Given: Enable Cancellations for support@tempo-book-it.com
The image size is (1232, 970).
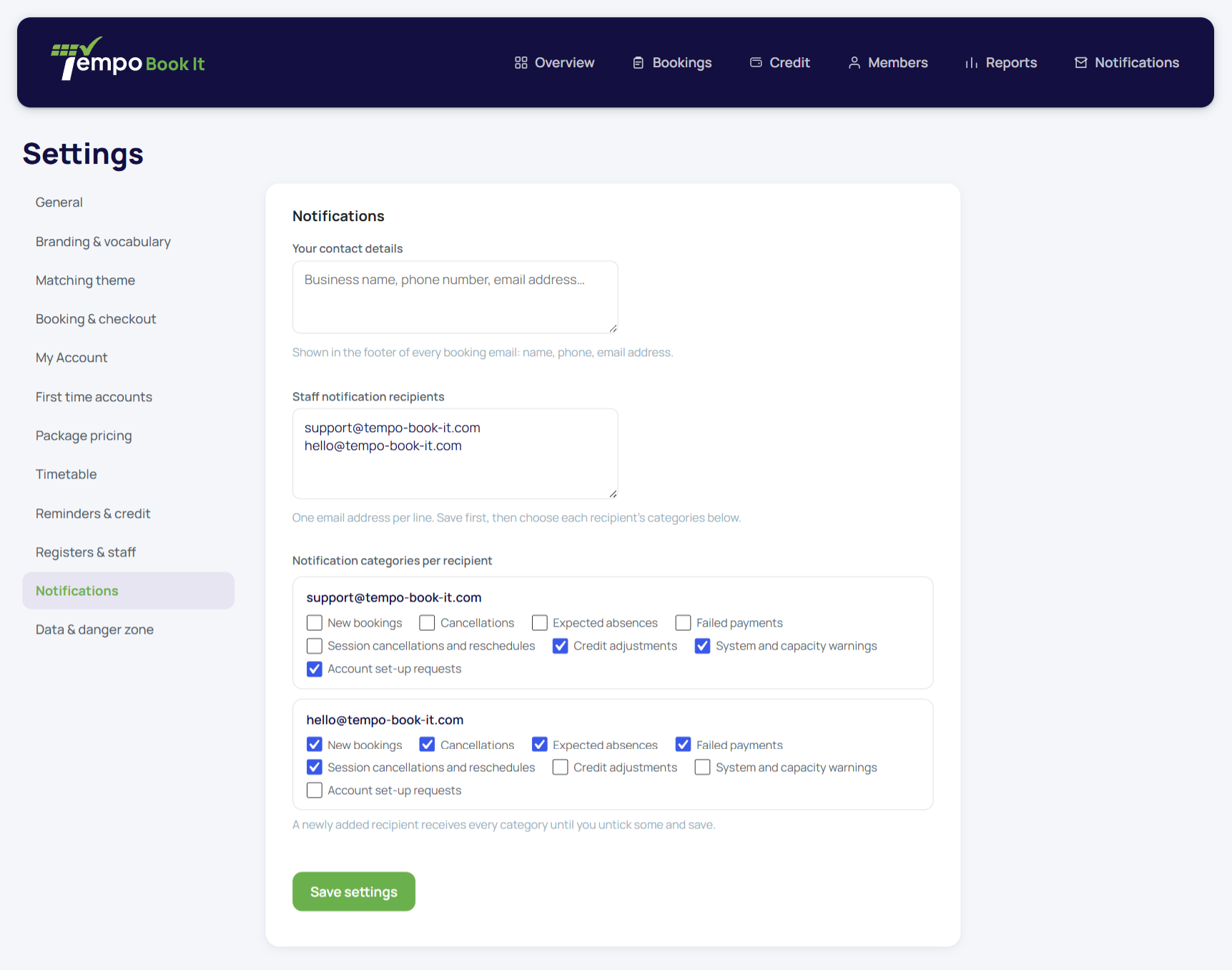Looking at the screenshot, I should pos(427,623).
